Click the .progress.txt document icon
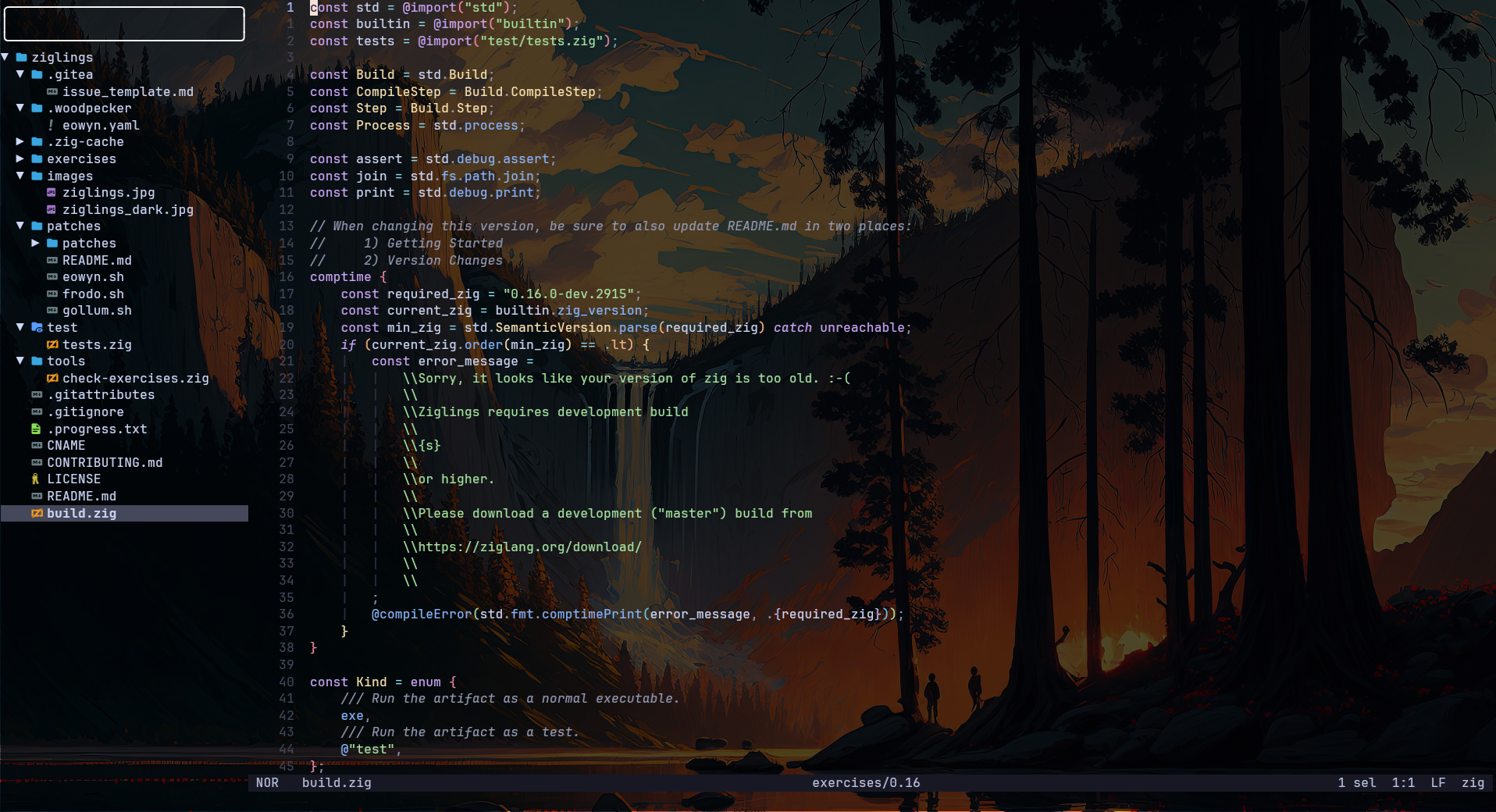1496x812 pixels. click(36, 429)
